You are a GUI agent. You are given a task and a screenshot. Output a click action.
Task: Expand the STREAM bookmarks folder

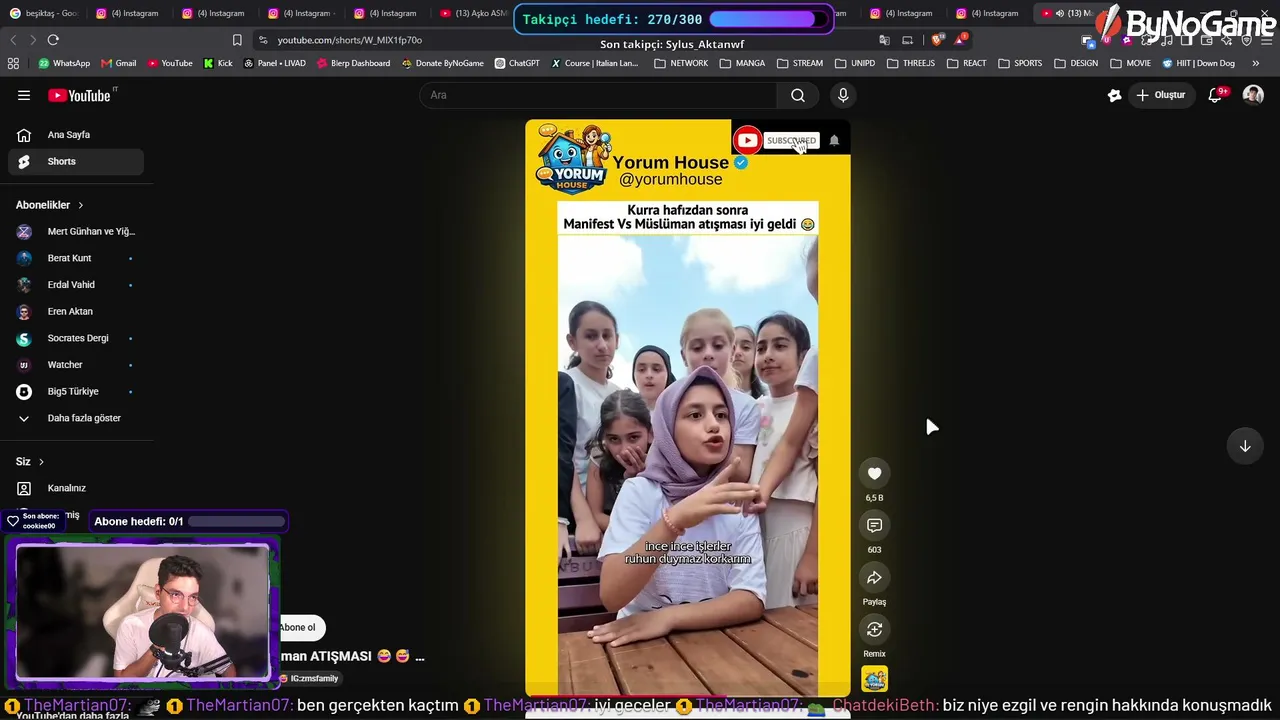[800, 63]
